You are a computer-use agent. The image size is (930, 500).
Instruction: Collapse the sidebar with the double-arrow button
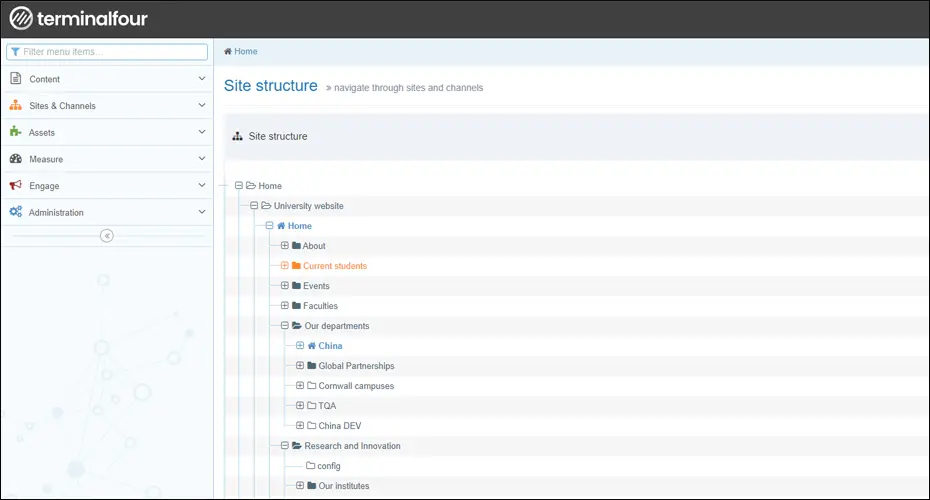click(107, 236)
